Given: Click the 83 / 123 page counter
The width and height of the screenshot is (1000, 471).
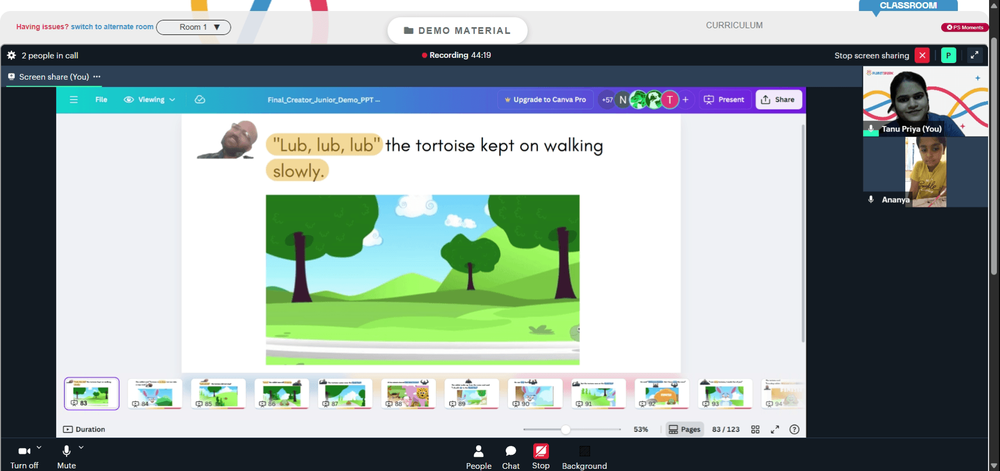Looking at the screenshot, I should click(726, 430).
